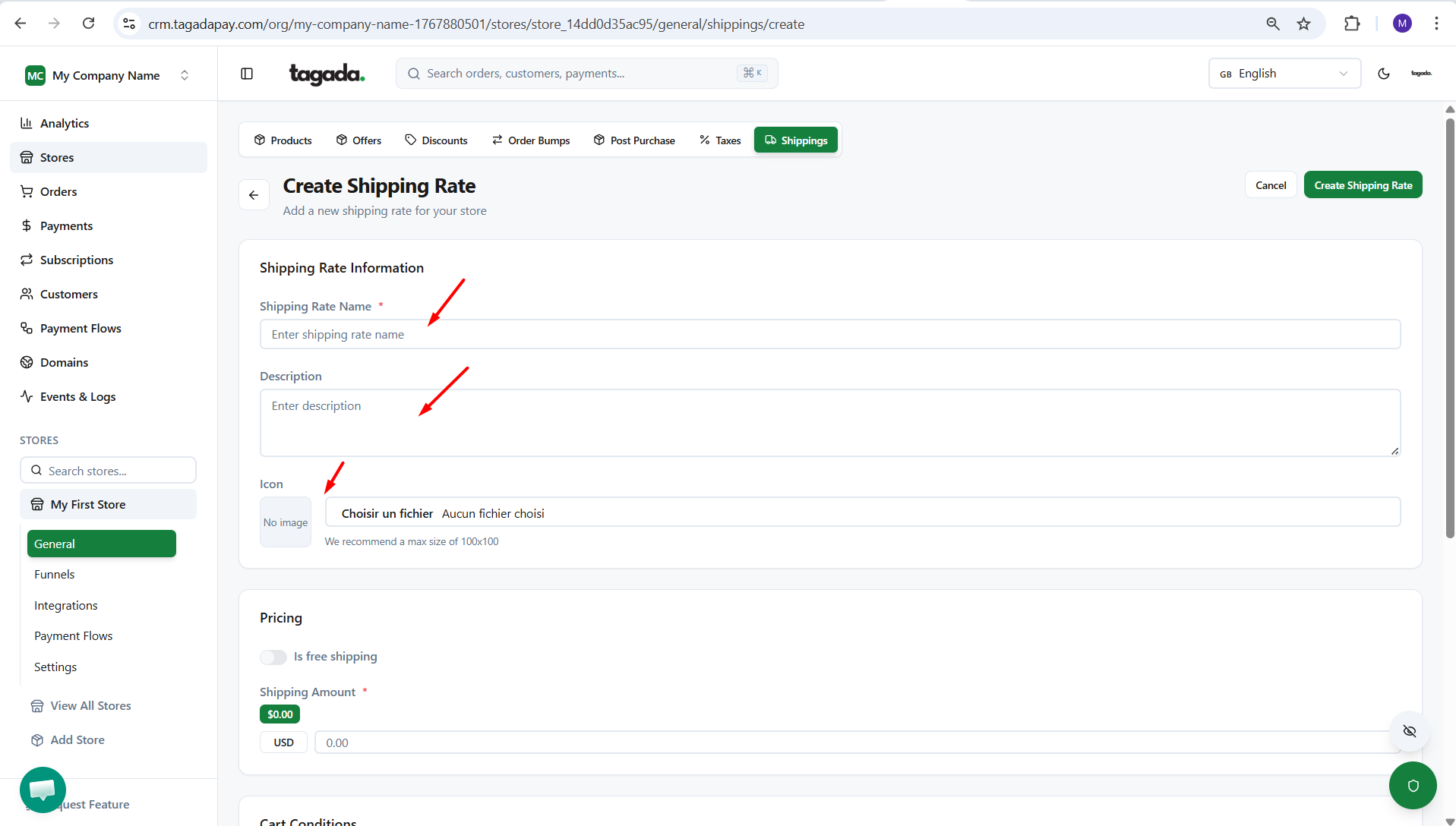Open the chat support bubble
The image size is (1456, 826).
click(x=43, y=790)
